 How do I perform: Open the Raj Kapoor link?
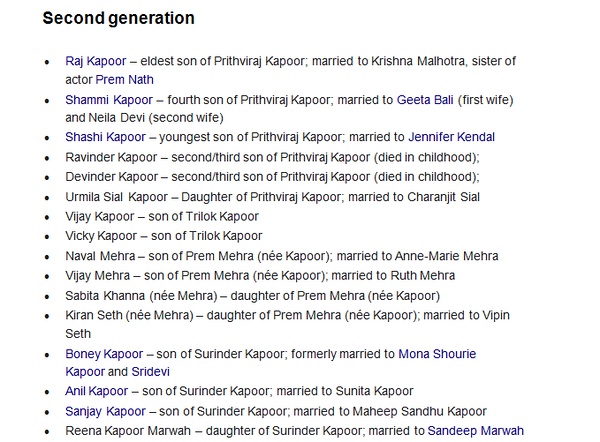tap(96, 61)
